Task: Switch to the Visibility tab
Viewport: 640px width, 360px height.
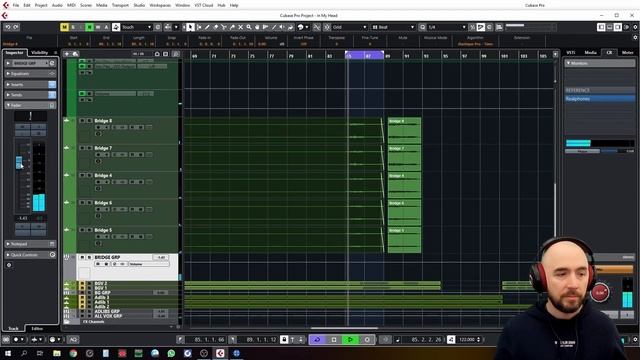Action: click(x=40, y=53)
